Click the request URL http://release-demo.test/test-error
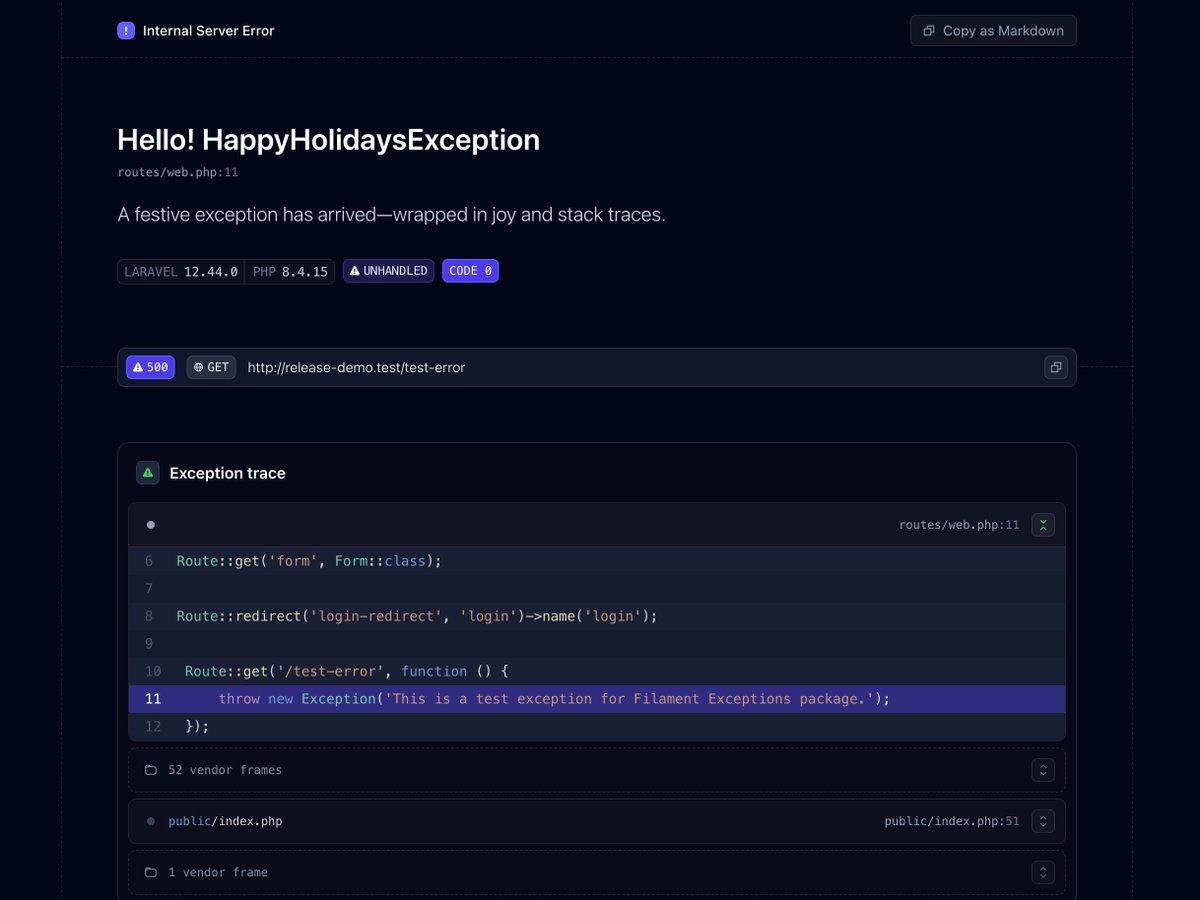 [356, 367]
